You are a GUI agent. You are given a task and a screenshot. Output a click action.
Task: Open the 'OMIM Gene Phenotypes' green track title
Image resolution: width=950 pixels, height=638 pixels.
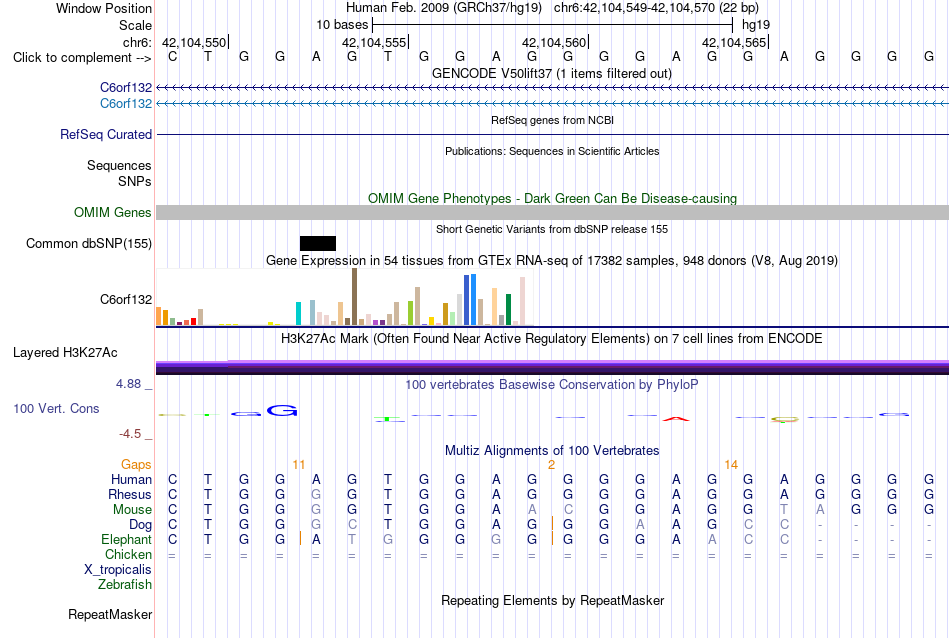[x=552, y=198]
